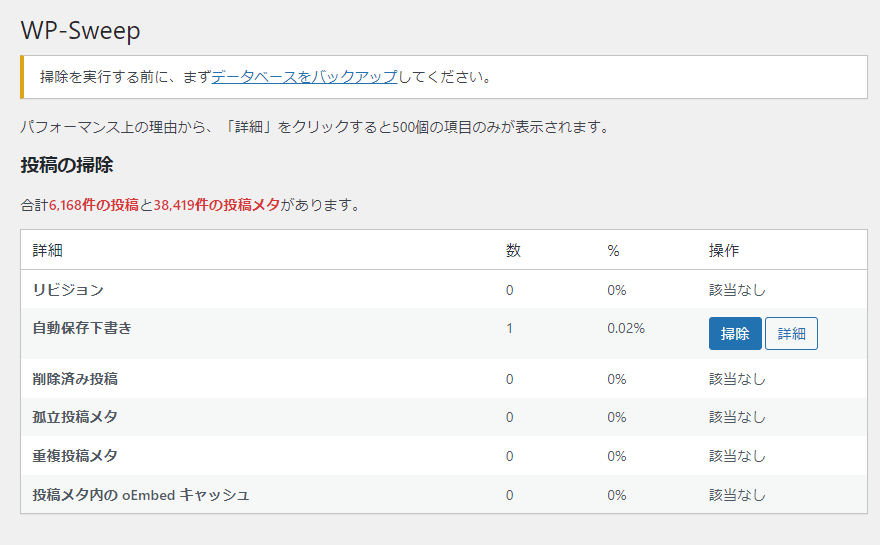Click the red 6,168件の投稿 text

[94, 205]
